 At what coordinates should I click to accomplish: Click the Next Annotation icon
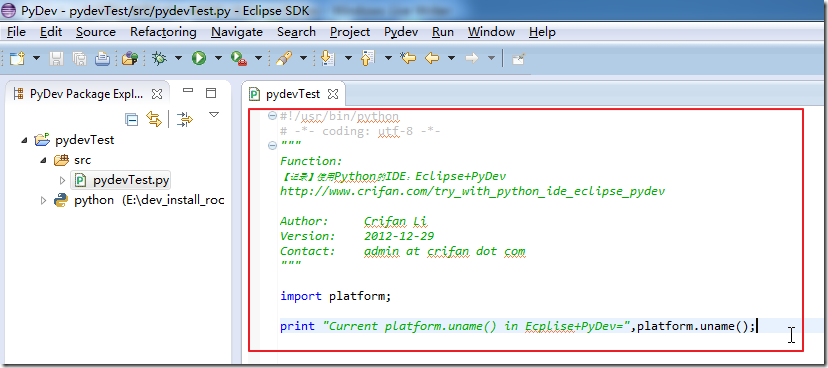328,58
